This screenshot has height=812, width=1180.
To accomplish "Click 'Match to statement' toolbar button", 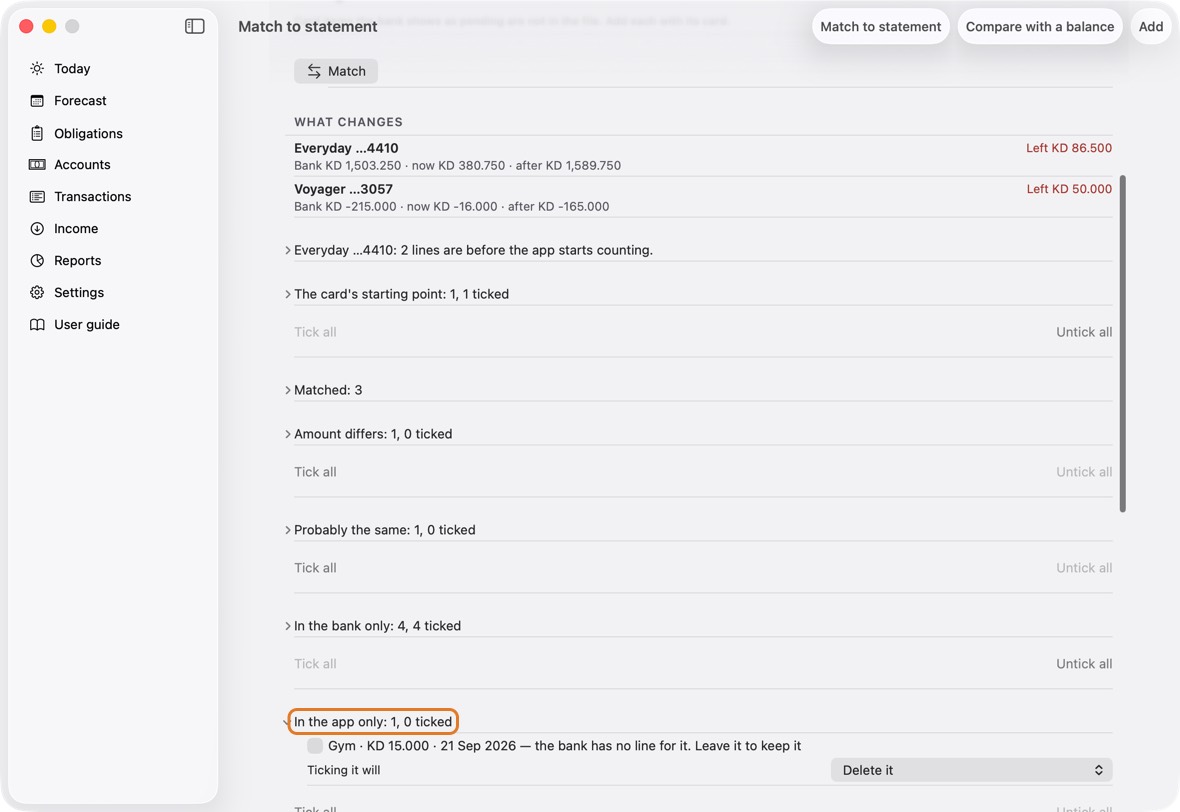I will coord(880,26).
